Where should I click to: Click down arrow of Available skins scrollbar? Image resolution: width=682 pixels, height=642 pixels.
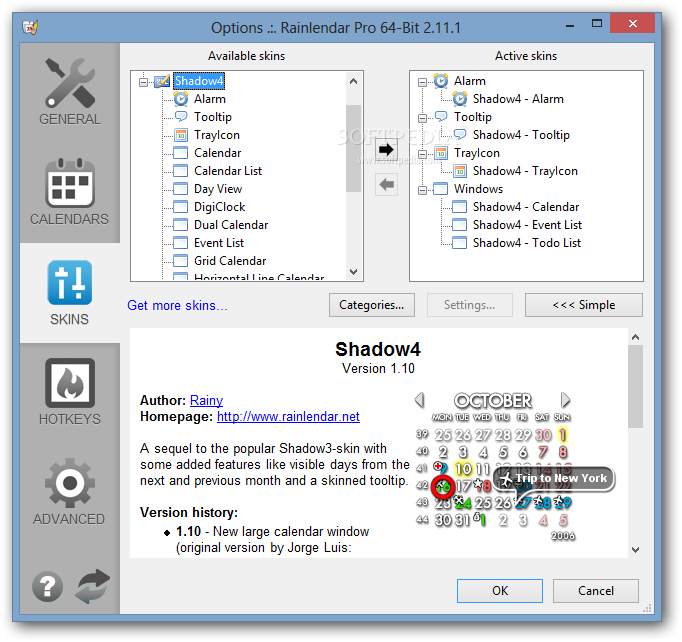(x=354, y=272)
